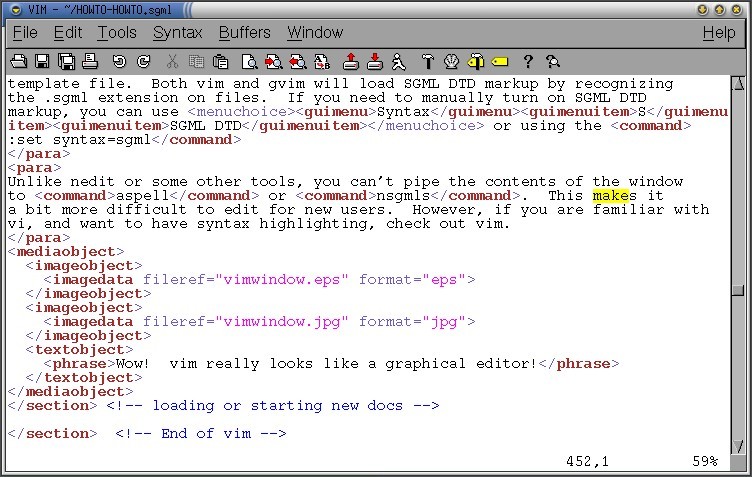Open the File menu
The height and width of the screenshot is (477, 752).
[x=25, y=33]
